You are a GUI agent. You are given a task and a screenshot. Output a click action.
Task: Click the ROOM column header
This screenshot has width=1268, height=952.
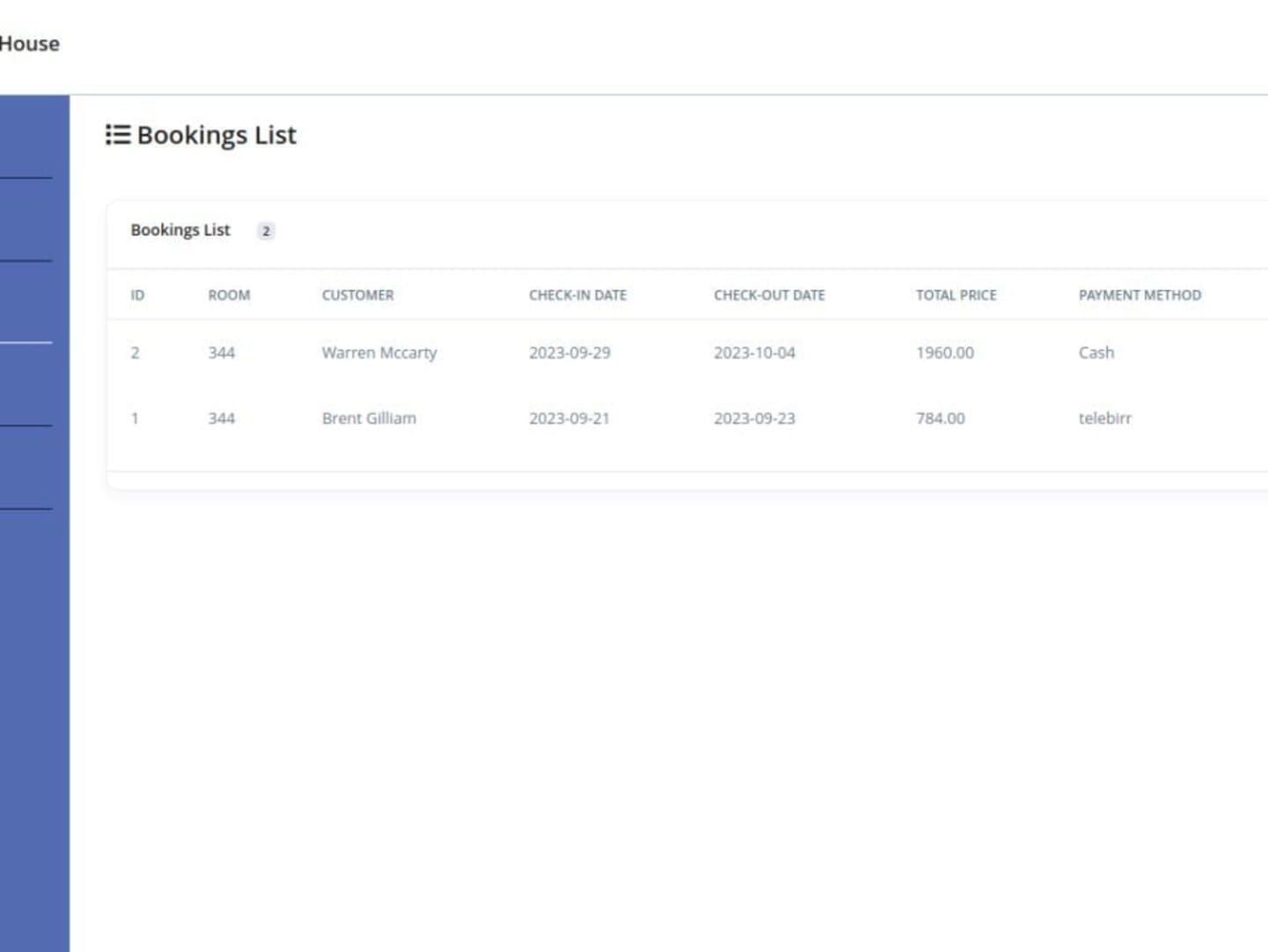(x=229, y=295)
